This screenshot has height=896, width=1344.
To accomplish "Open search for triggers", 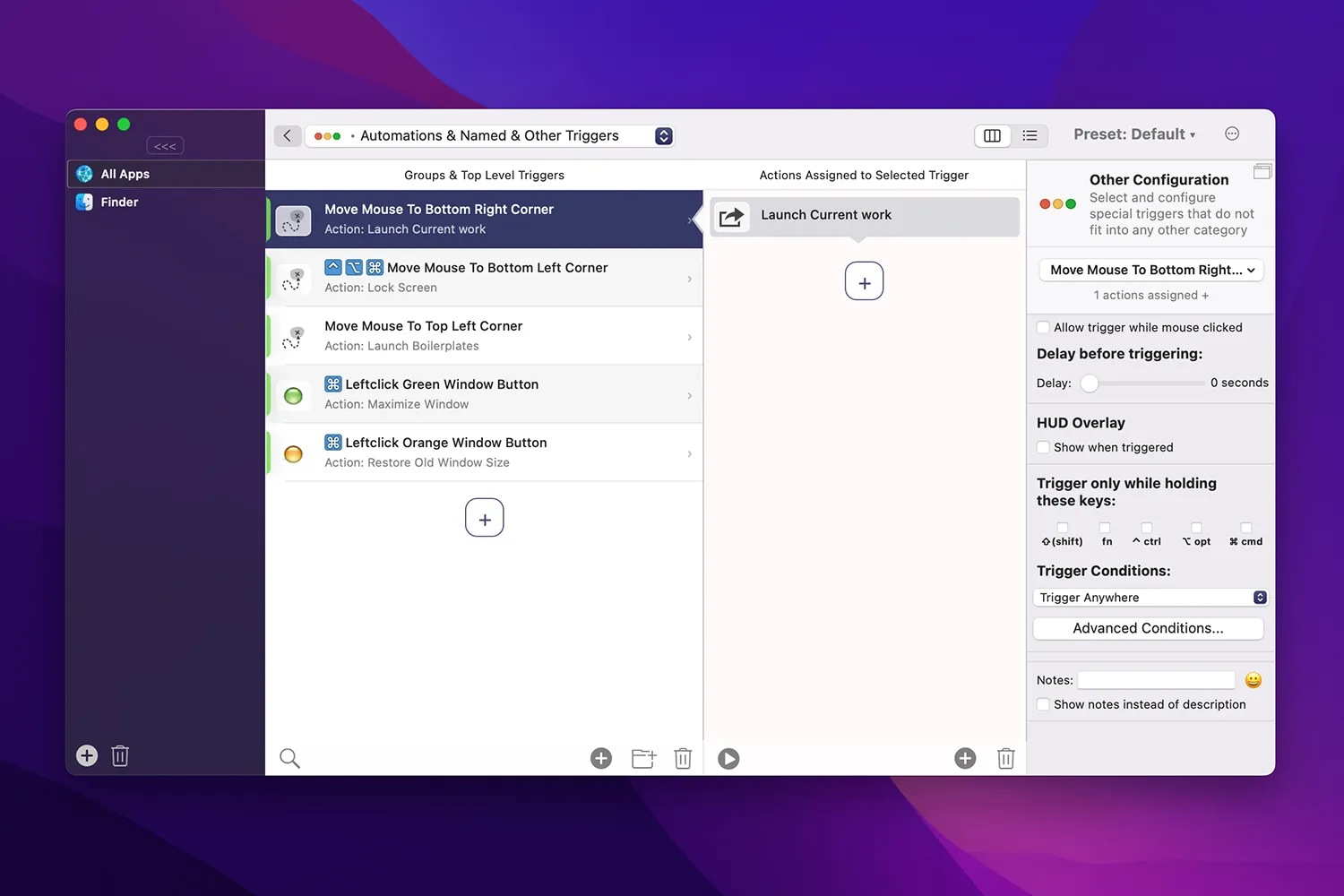I will click(x=289, y=758).
